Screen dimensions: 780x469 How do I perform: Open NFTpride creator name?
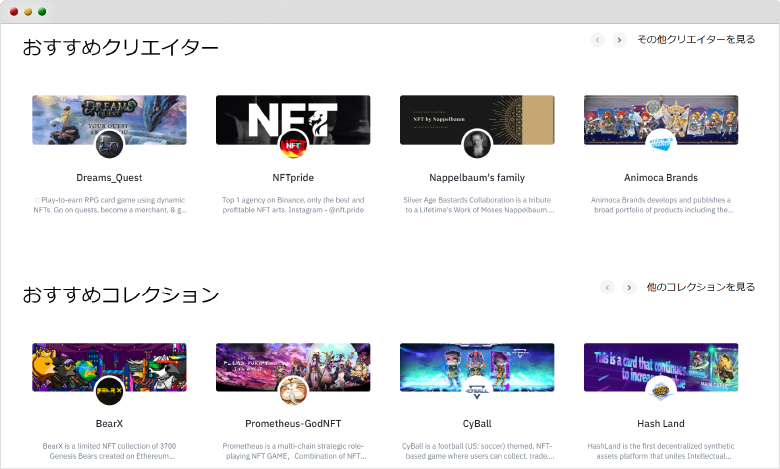pyautogui.click(x=293, y=178)
